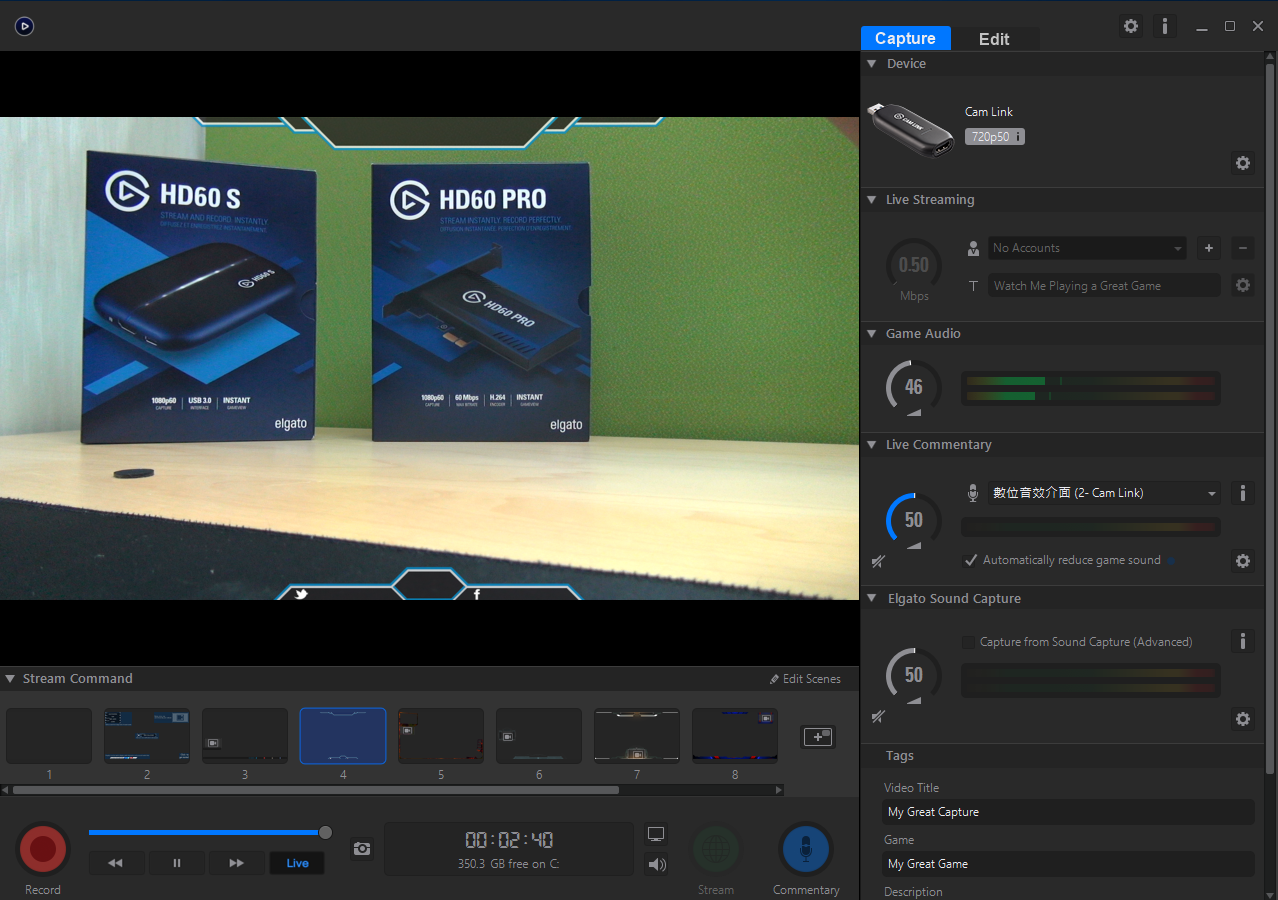The width and height of the screenshot is (1278, 900).
Task: Click the microphone icon in Live Commentary
Action: 972,493
